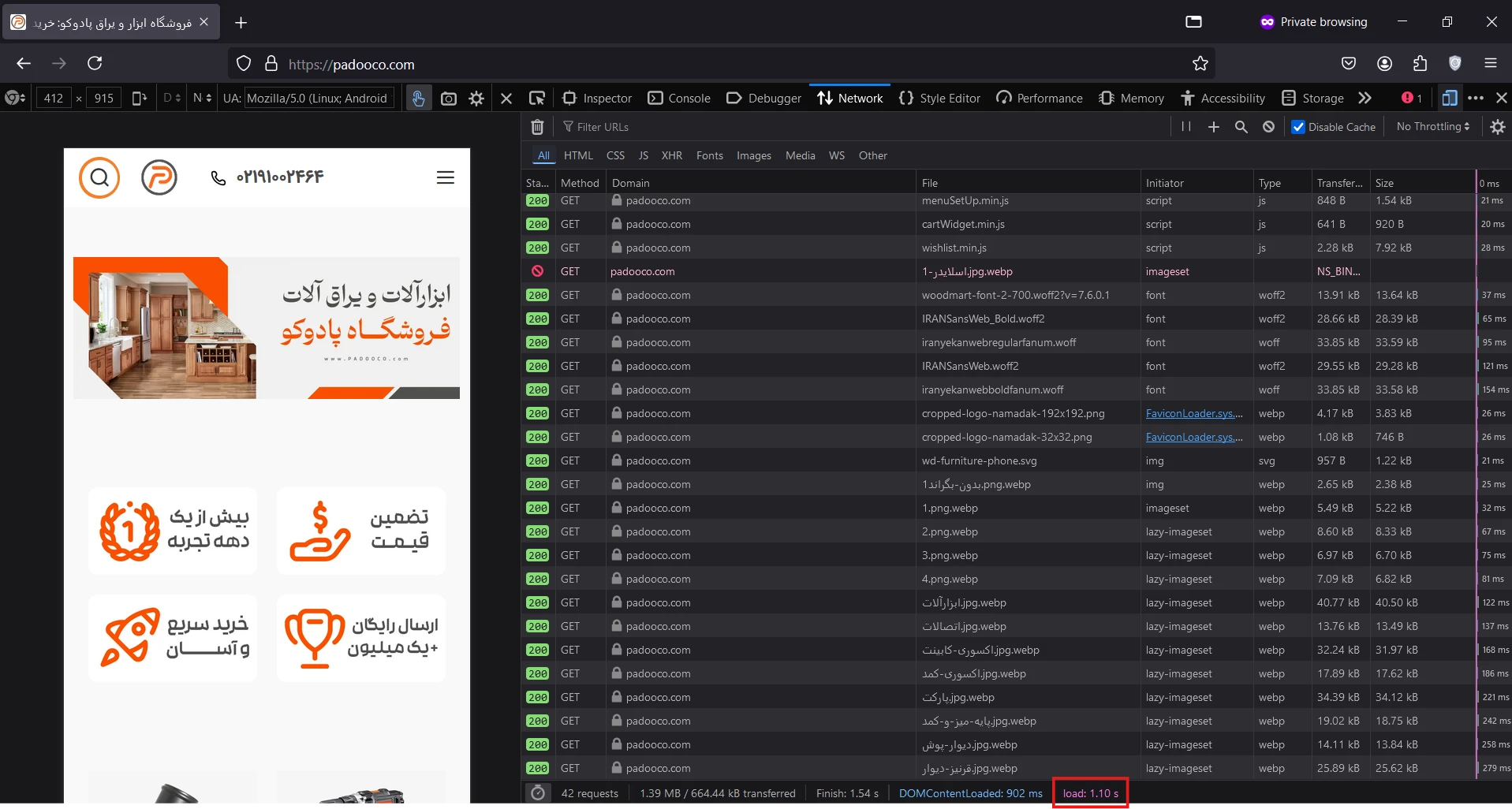Open the Firefox application menu
The image size is (1512, 809).
pos(1491,63)
